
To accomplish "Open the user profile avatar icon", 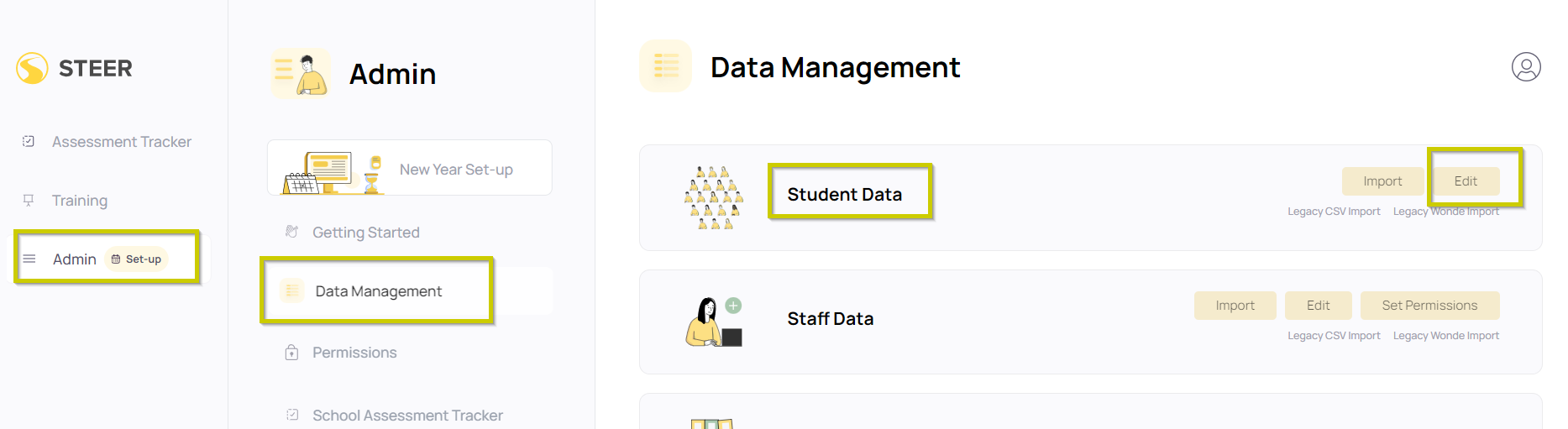I will point(1526,66).
